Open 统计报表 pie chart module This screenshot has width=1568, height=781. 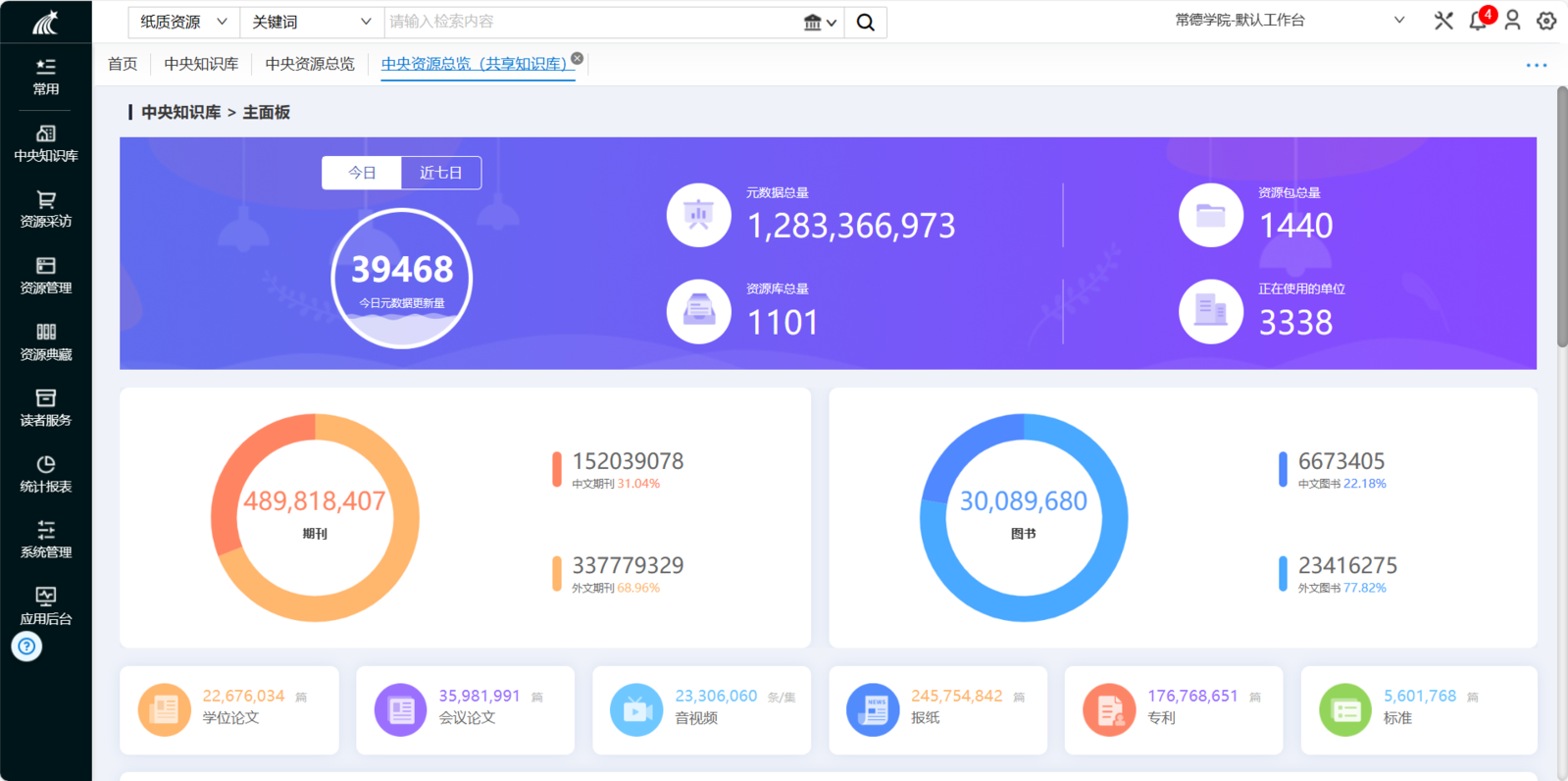(45, 474)
